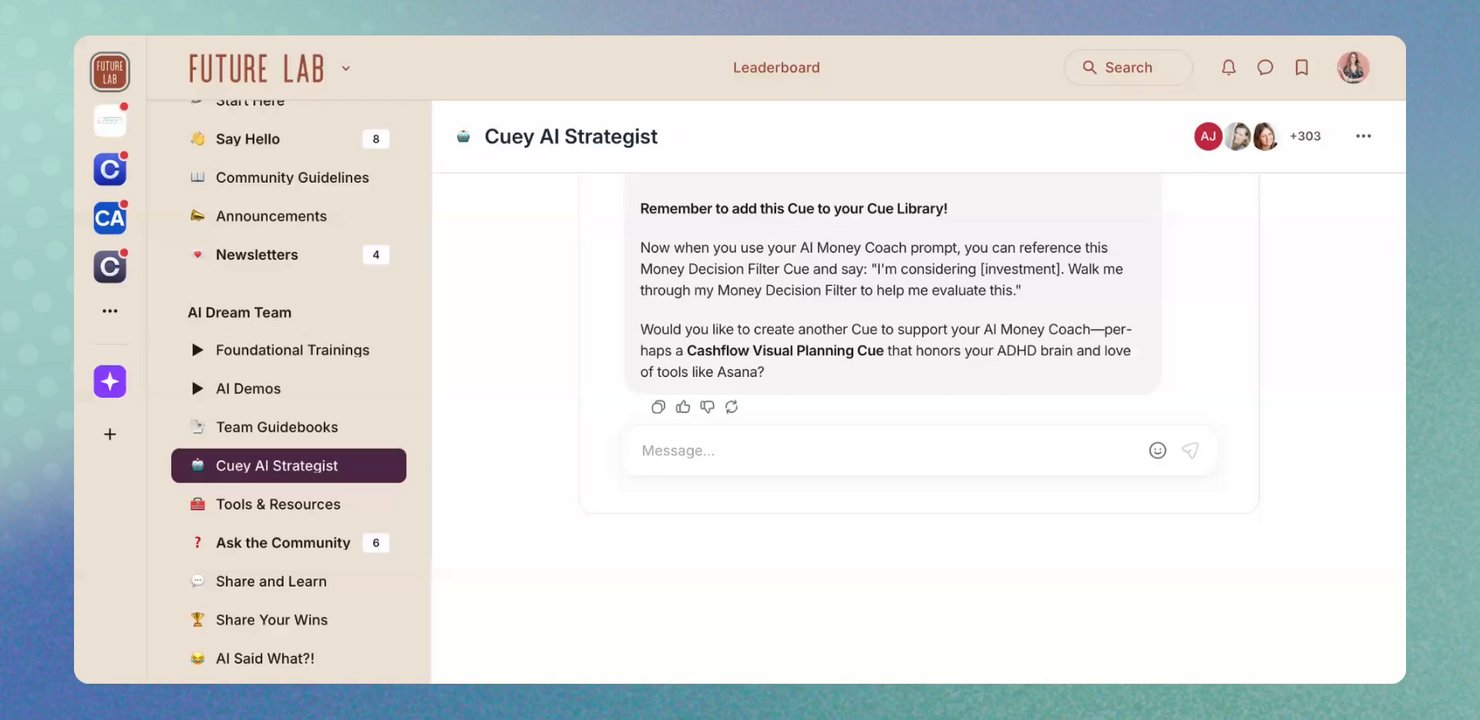Click the plus icon to add community
Image resolution: width=1480 pixels, height=720 pixels.
110,434
